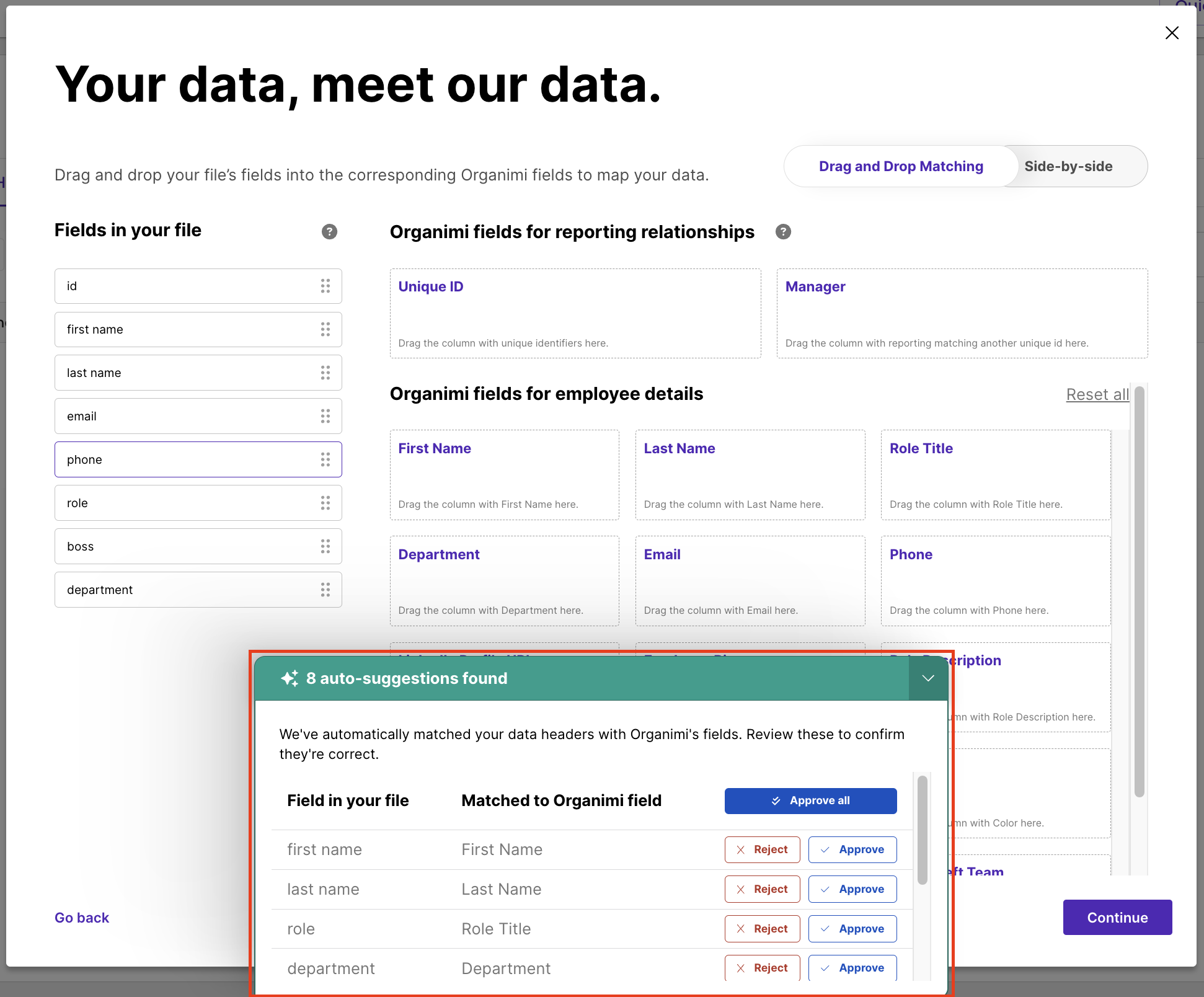
Task: Approve the first name suggestion
Action: (852, 849)
